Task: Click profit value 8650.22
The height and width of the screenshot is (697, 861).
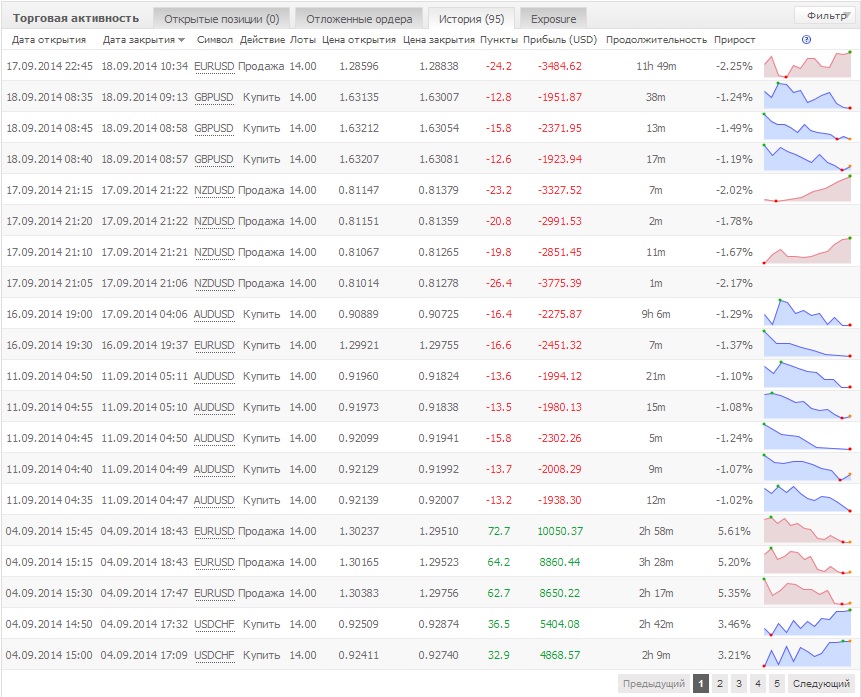Action: click(x=560, y=593)
